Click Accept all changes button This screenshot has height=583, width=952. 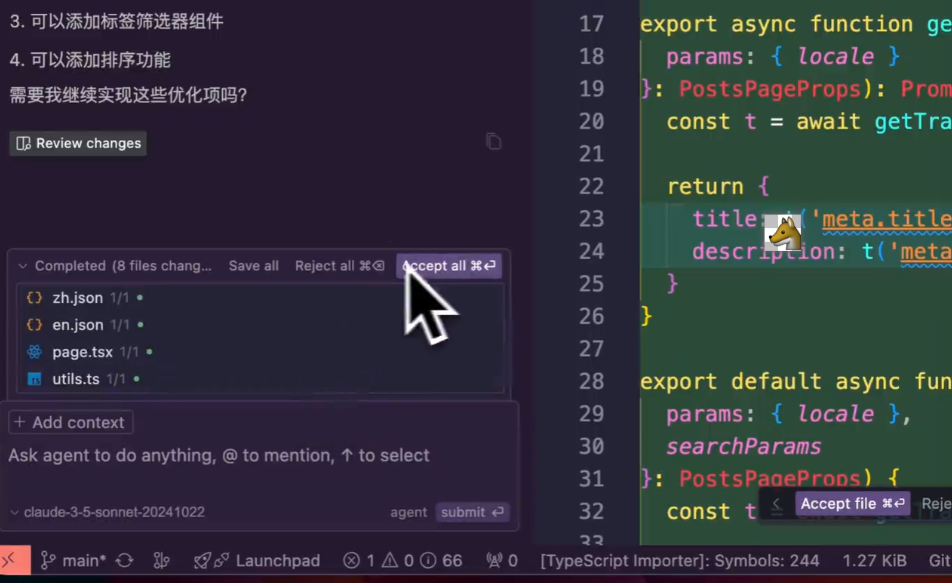pos(449,266)
